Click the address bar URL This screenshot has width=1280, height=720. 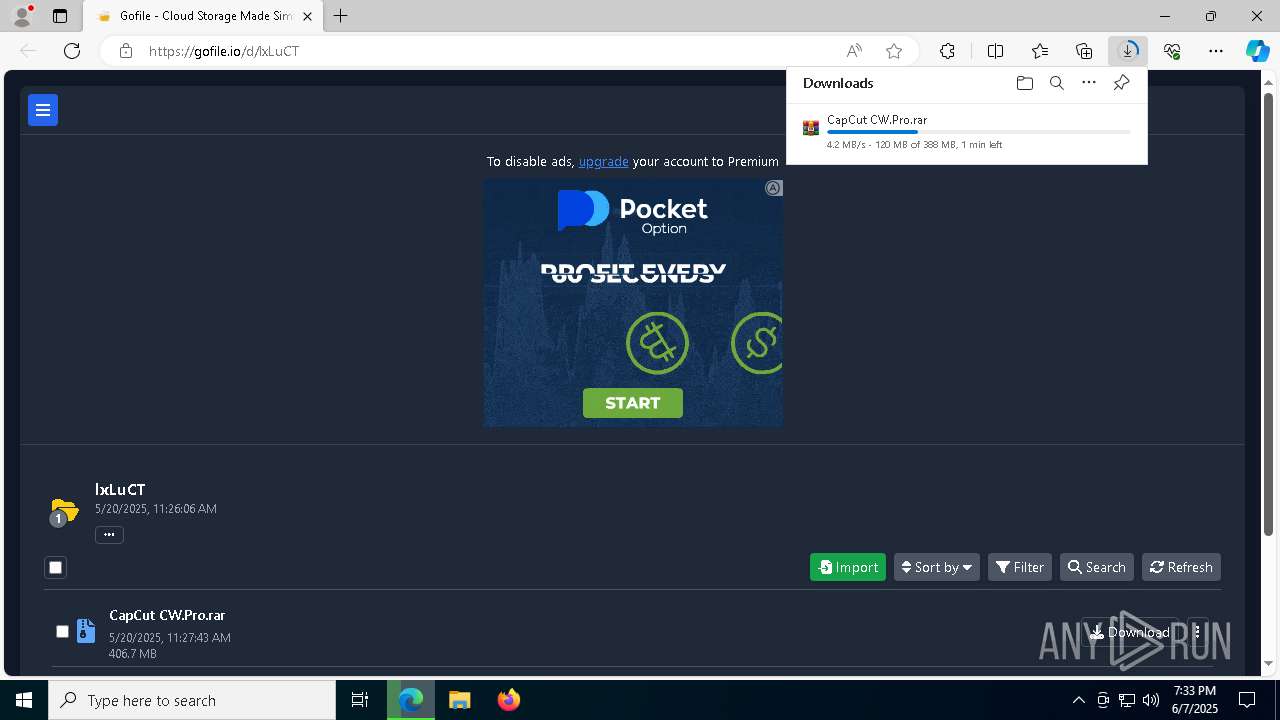(x=224, y=51)
